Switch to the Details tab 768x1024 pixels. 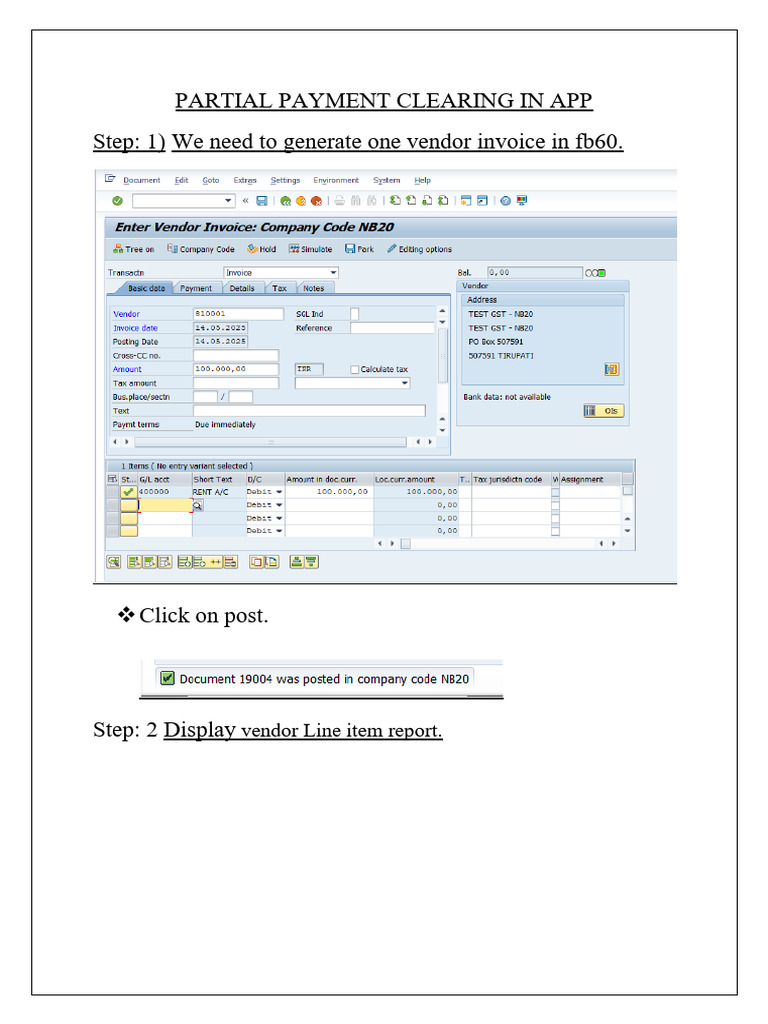tap(242, 288)
